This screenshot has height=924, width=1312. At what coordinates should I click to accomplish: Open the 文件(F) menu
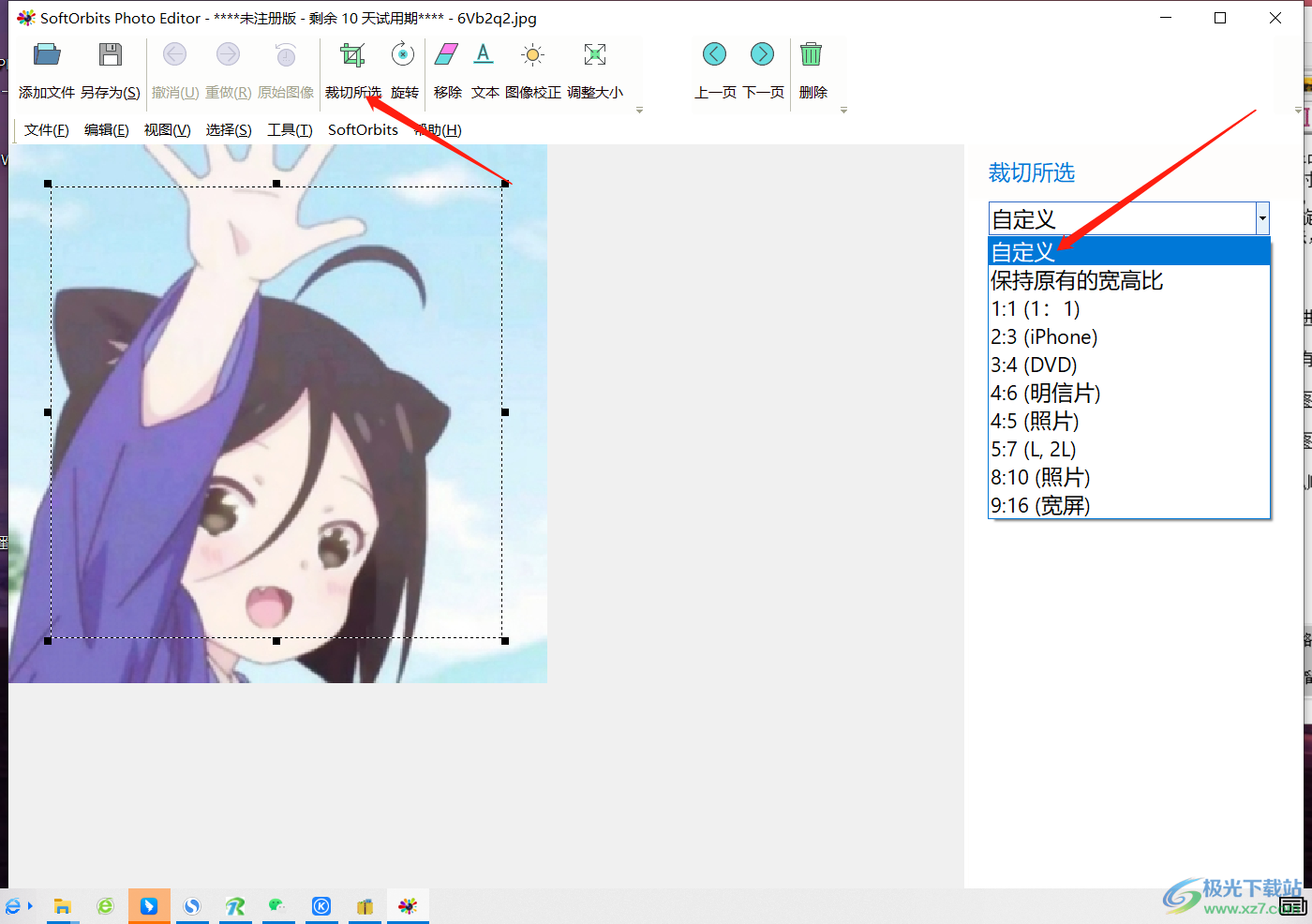[x=47, y=129]
